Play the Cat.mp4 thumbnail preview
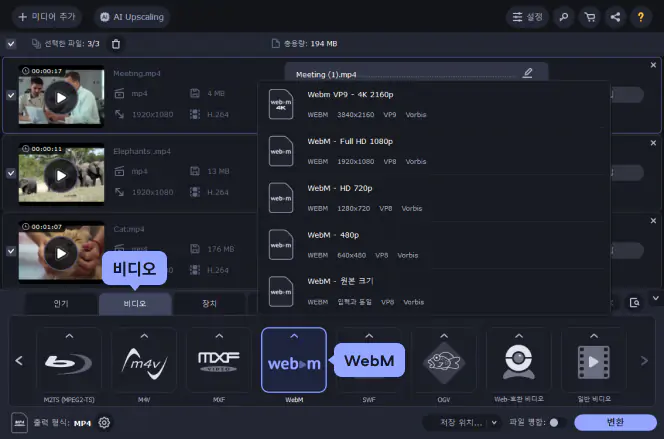664x439 pixels. point(61,253)
